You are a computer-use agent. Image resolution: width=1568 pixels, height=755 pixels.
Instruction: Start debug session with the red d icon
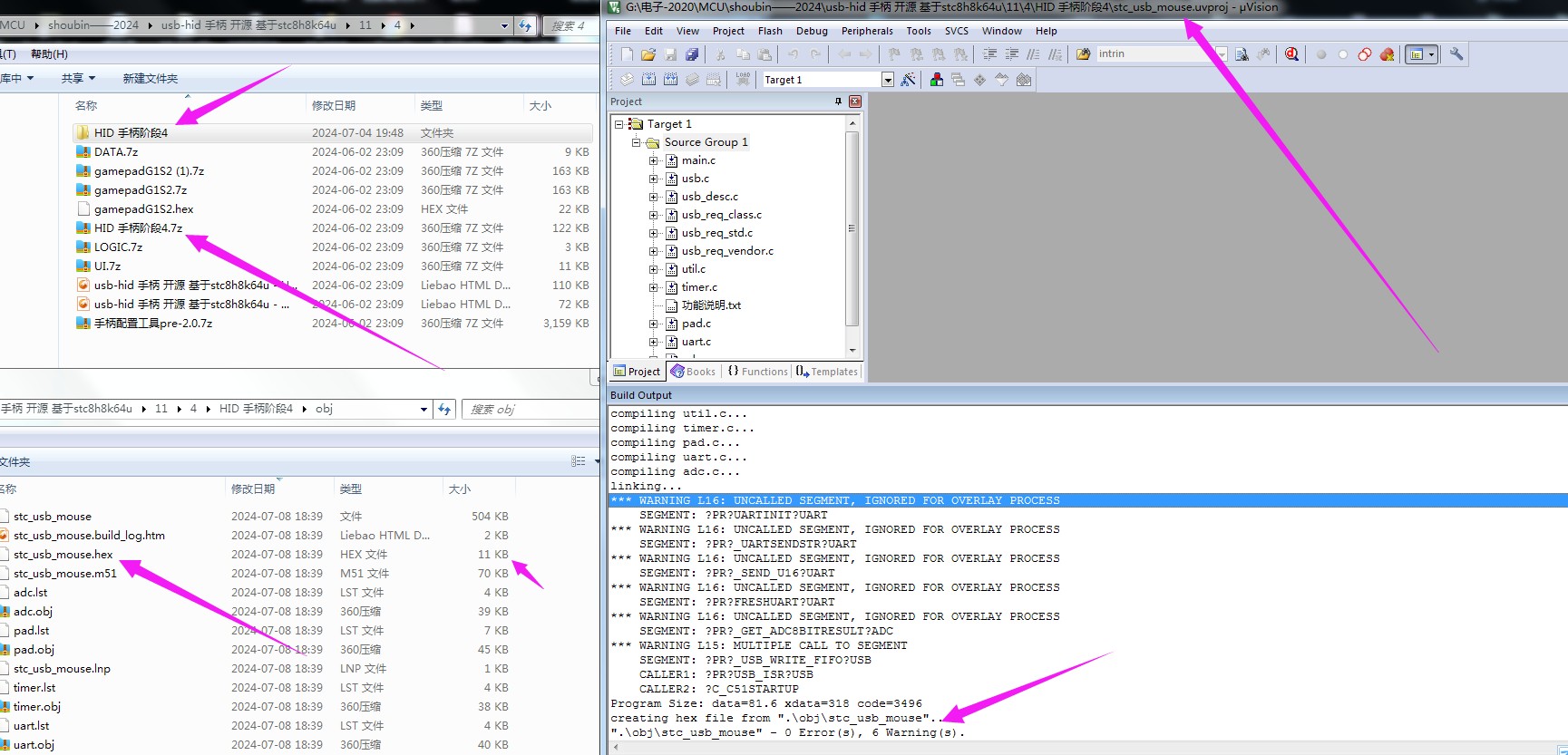pyautogui.click(x=1291, y=54)
